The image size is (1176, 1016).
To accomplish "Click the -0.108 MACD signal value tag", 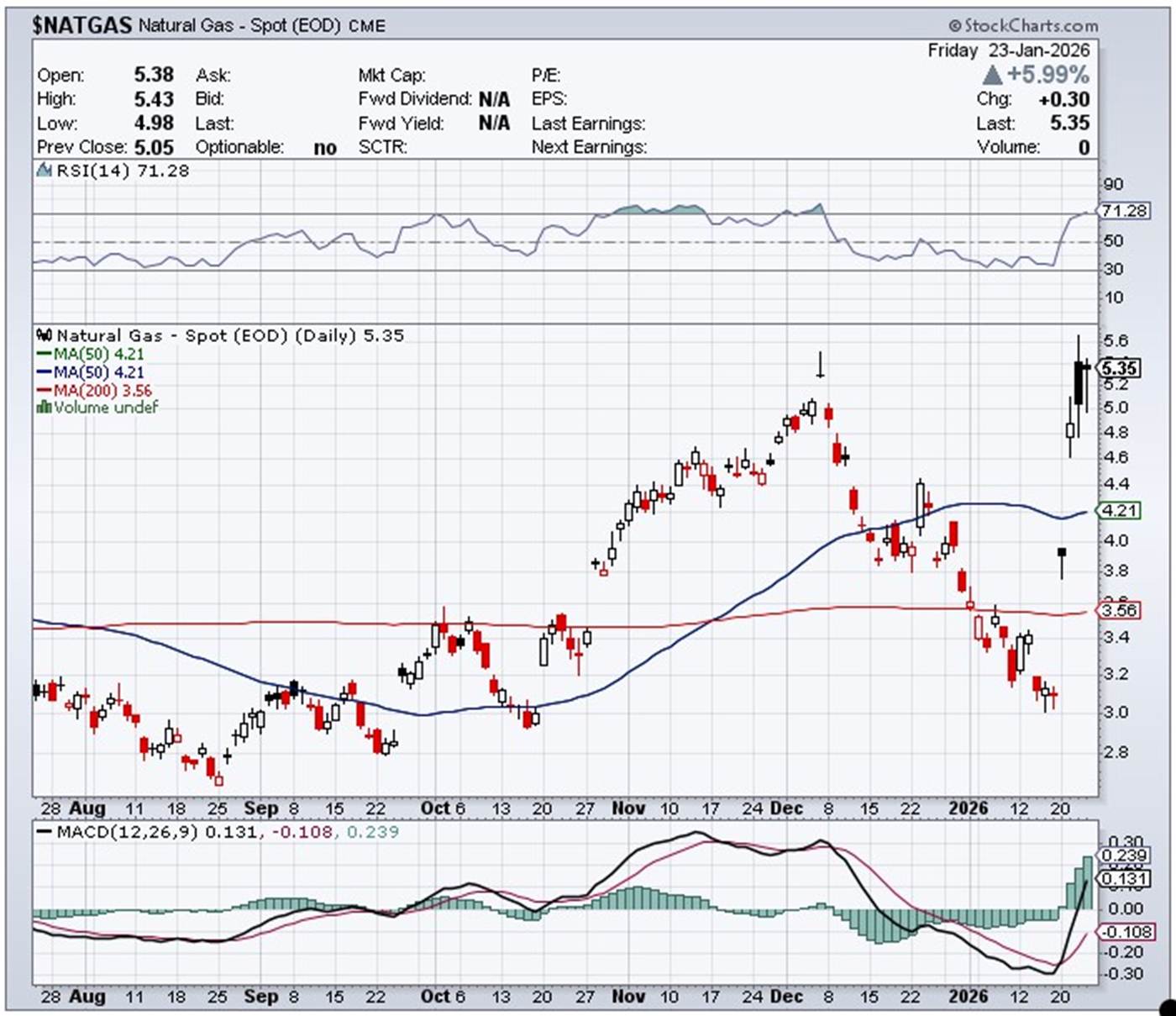I will click(1124, 932).
